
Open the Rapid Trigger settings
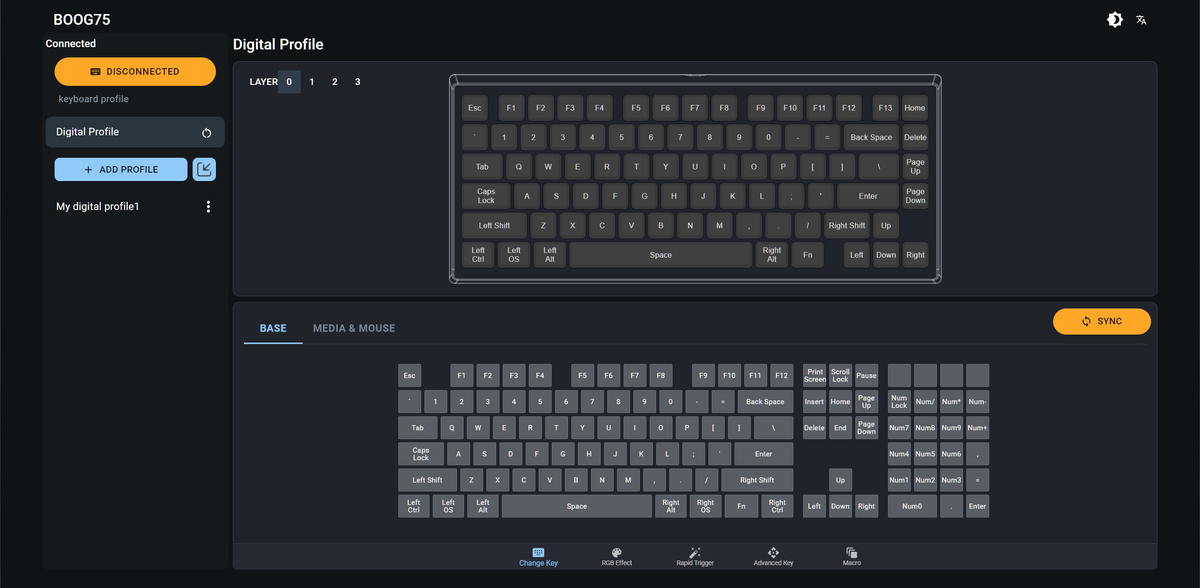[695, 557]
